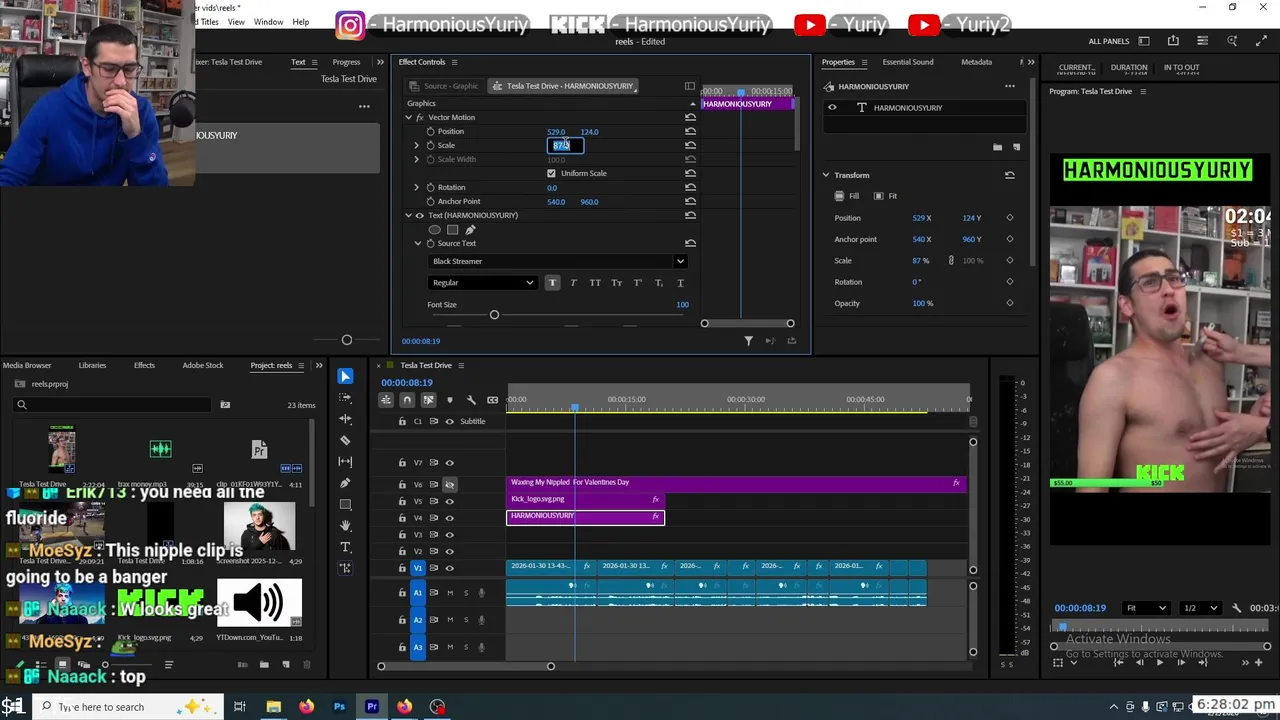This screenshot has height=720, width=1280.
Task: Hide the V4 track output
Action: [x=449, y=518]
